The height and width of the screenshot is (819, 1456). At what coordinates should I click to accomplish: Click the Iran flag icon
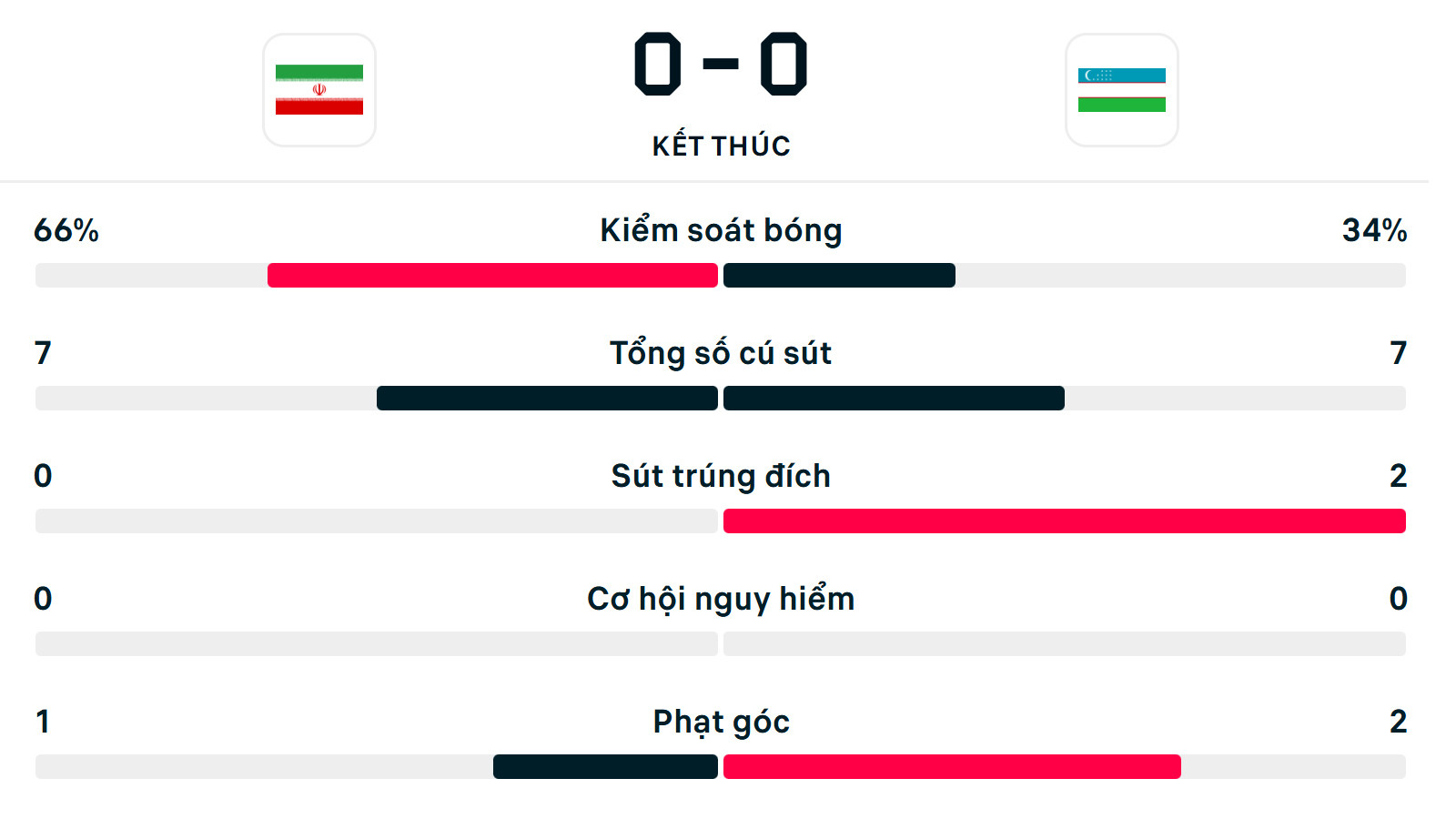point(319,90)
